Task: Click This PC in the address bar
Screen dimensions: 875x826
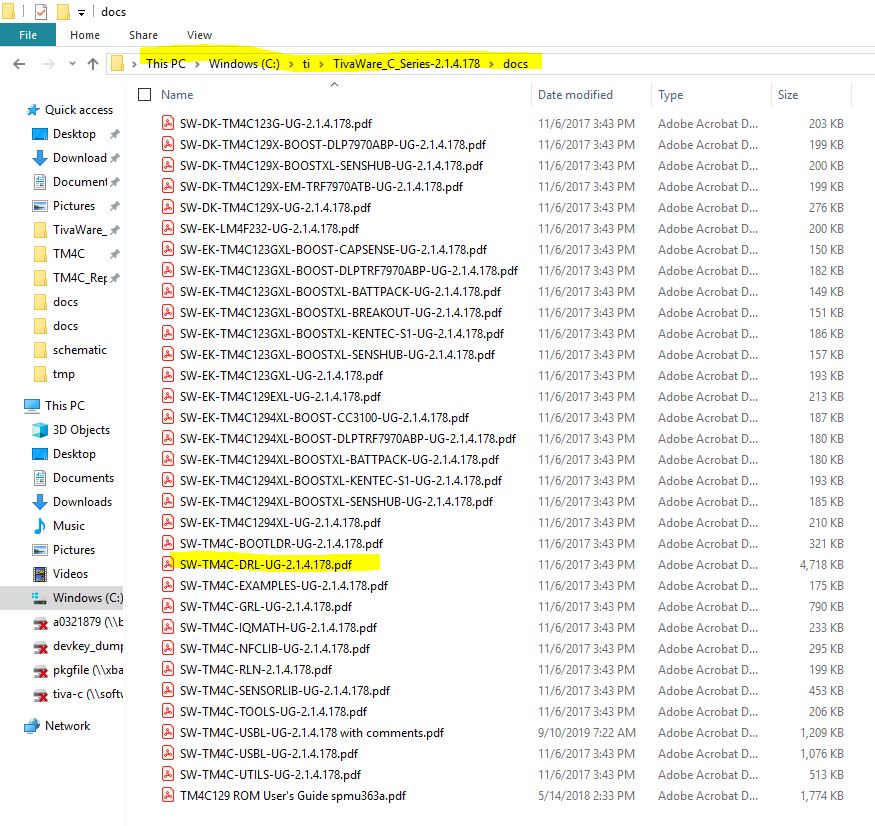Action: pyautogui.click(x=166, y=64)
